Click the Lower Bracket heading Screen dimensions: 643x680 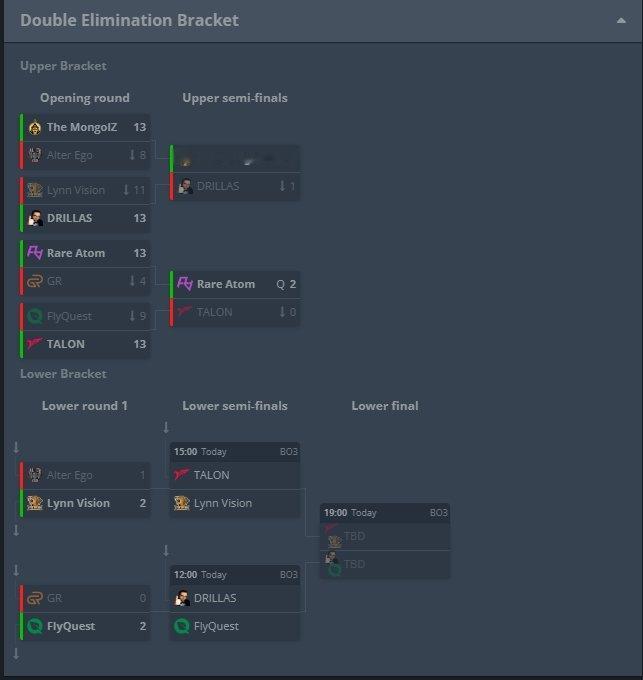(63, 374)
